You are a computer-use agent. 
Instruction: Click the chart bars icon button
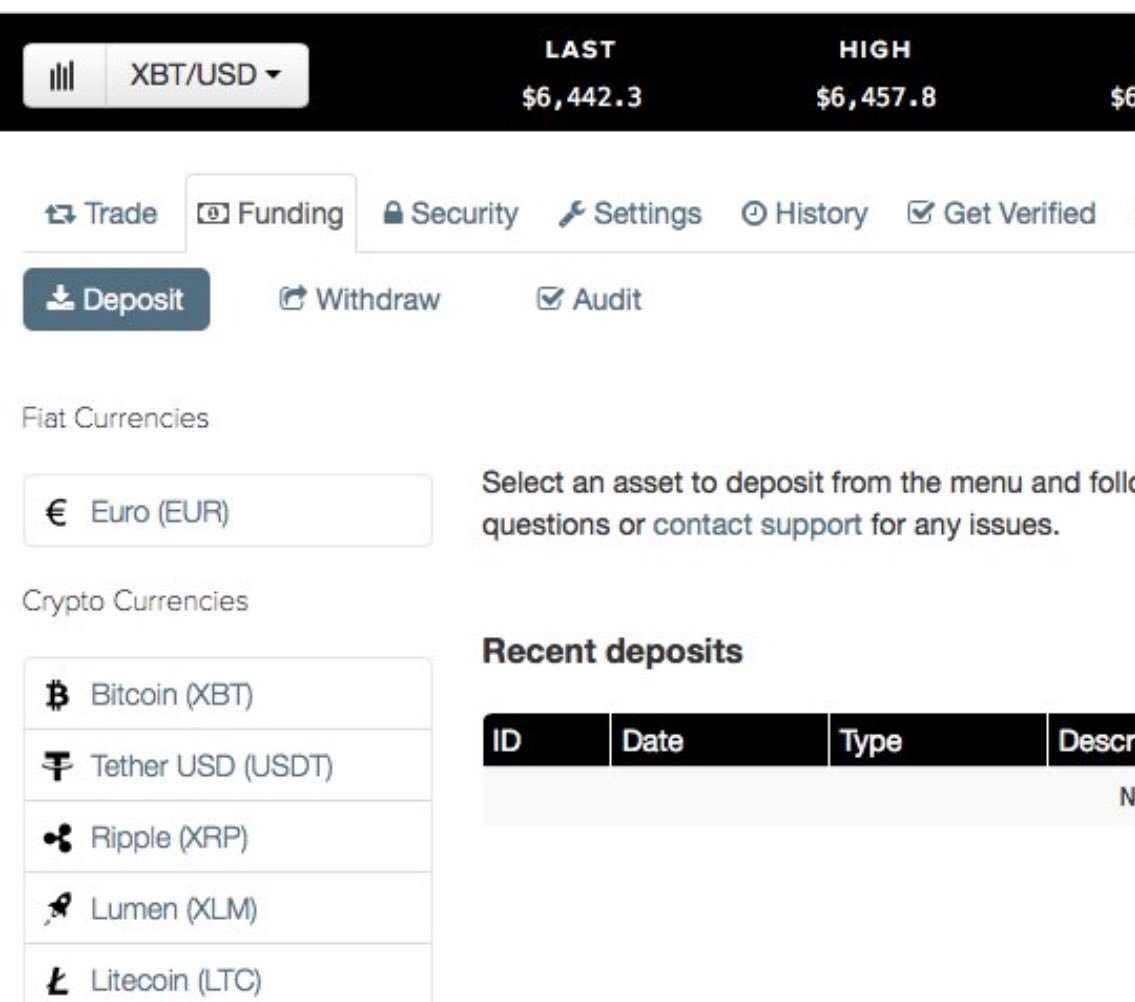[x=64, y=75]
